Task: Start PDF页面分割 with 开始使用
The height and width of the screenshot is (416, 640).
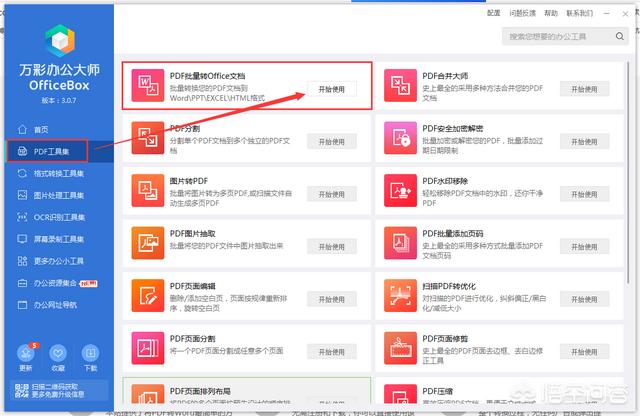Action: click(x=331, y=352)
